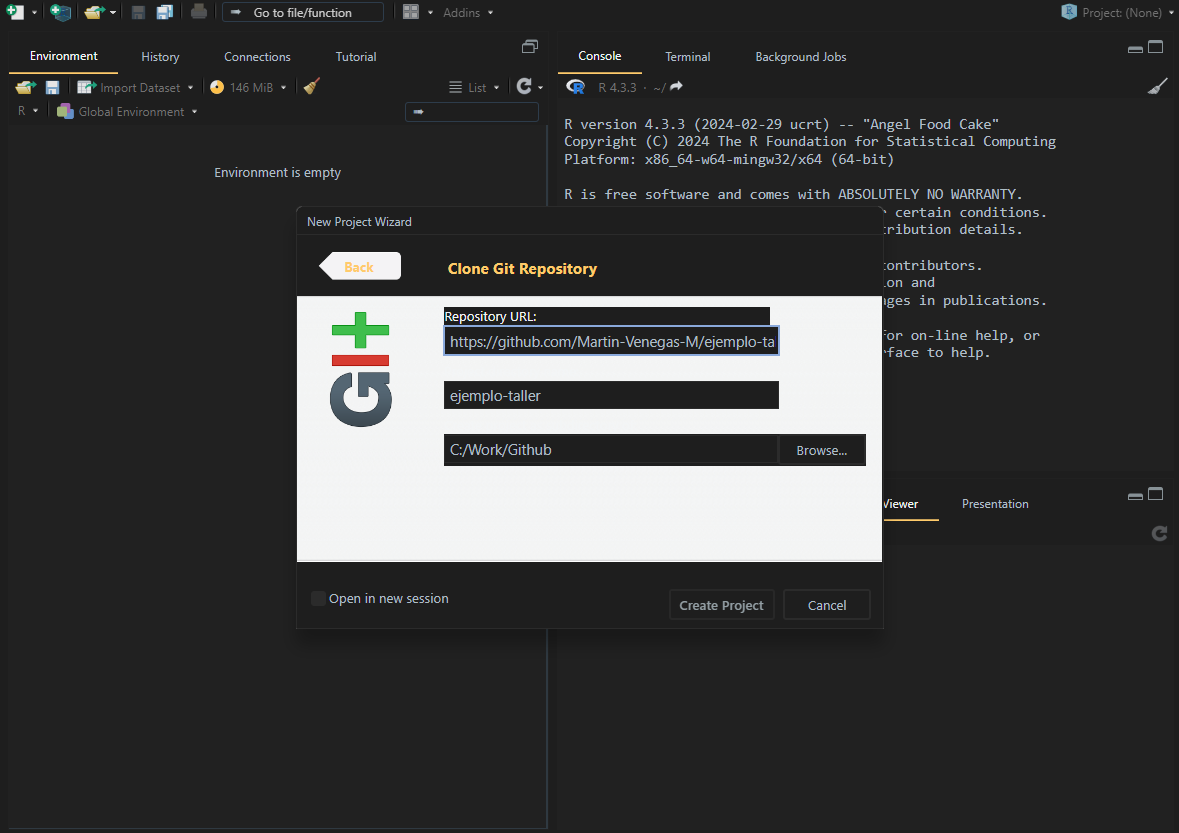Open the Addins menu
The width and height of the screenshot is (1179, 833).
point(468,13)
